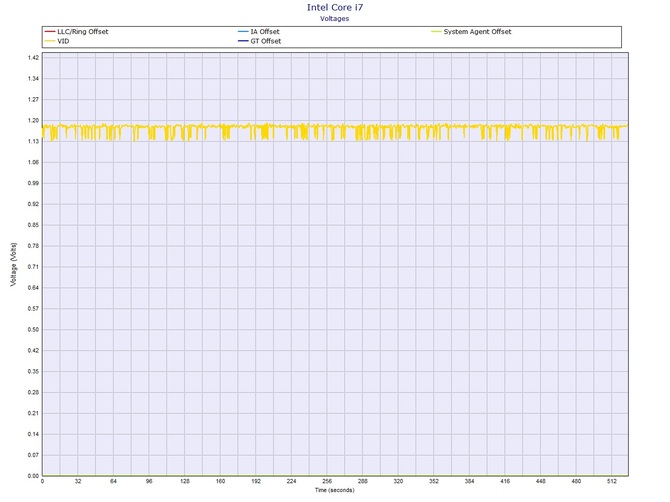Click the Time (seconds) axis label

click(335, 490)
